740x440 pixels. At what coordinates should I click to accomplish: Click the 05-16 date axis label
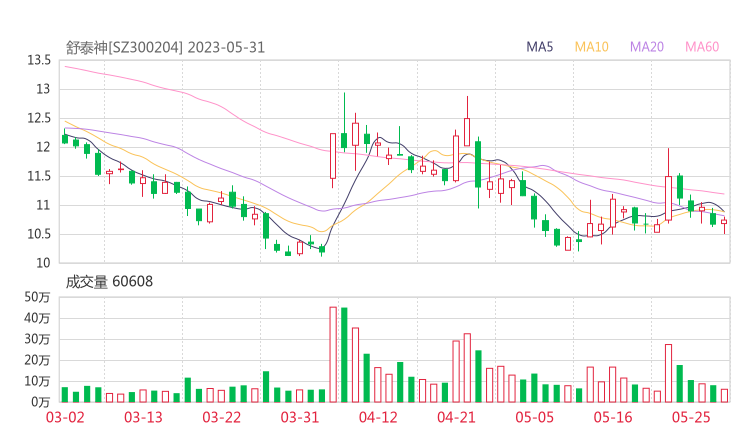613,418
